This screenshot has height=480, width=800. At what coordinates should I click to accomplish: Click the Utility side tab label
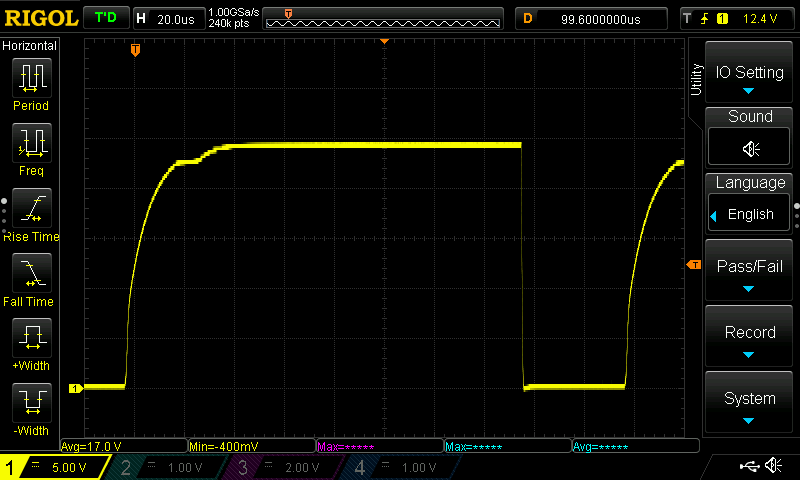(697, 79)
